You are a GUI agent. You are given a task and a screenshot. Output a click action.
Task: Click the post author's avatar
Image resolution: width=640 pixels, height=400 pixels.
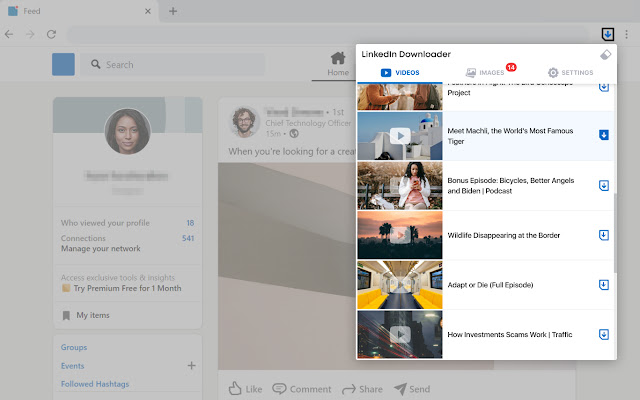[244, 122]
